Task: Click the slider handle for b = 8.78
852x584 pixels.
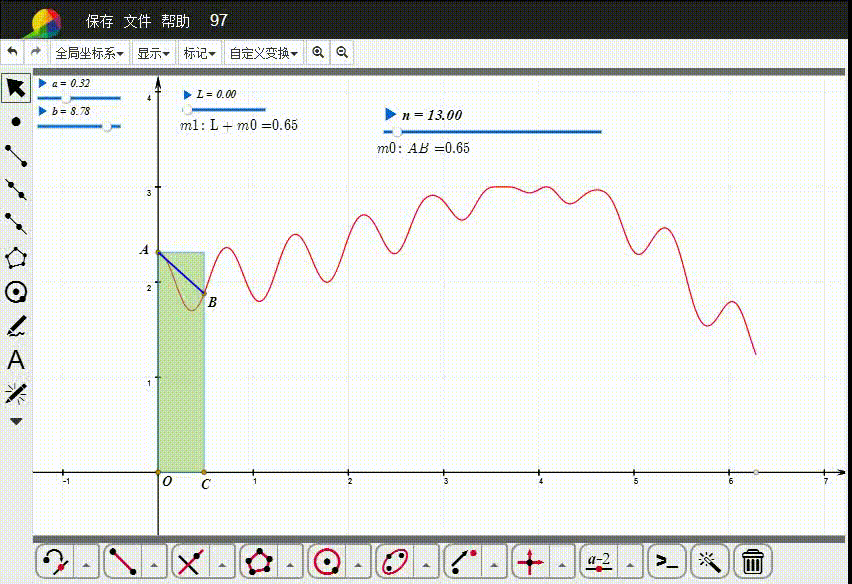Action: pos(107,127)
